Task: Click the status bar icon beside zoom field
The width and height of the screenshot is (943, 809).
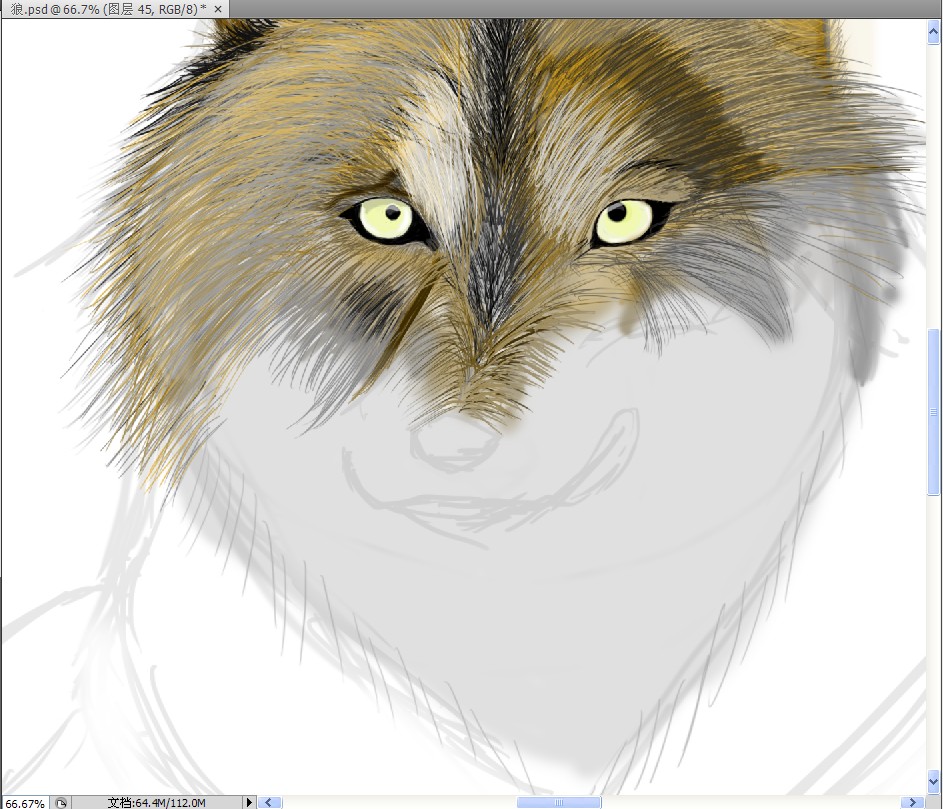Action: 61,802
